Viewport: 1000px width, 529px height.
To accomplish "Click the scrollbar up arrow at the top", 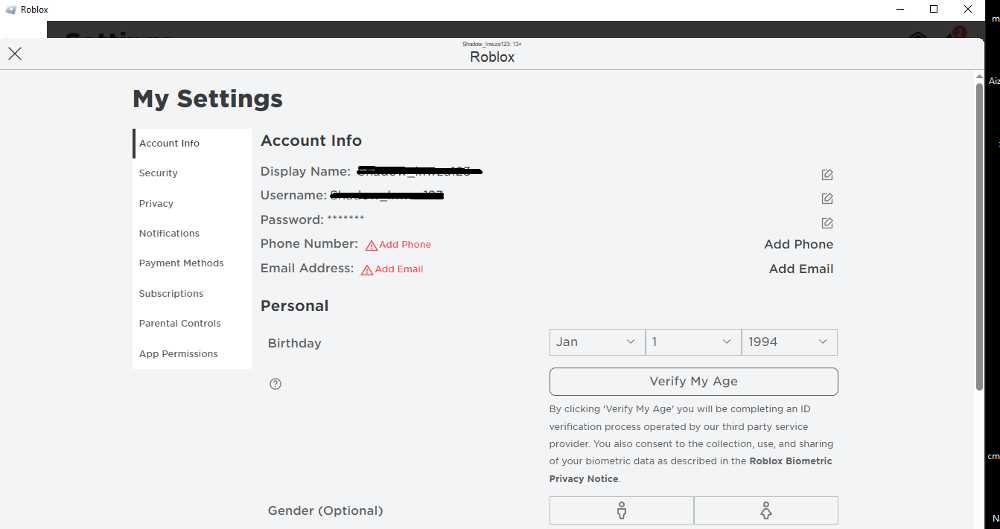I will pos(980,77).
